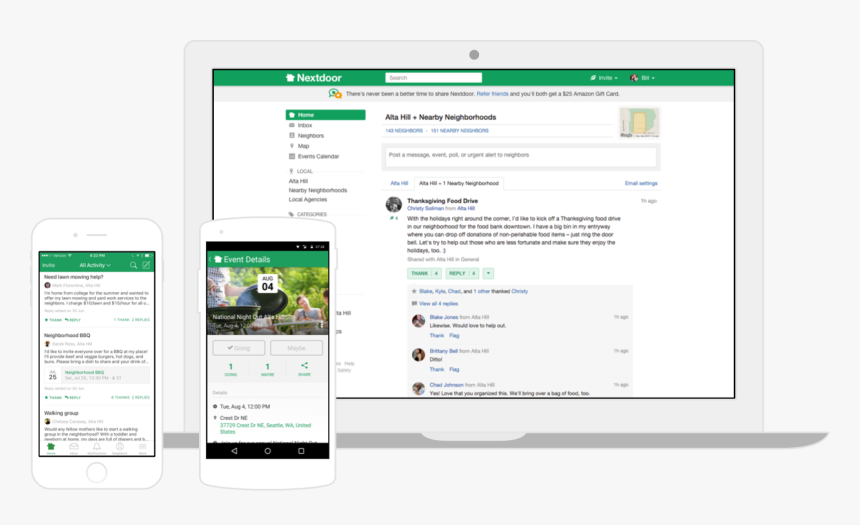Open Chad Johnson's profile link
This screenshot has width=860, height=525.
(x=446, y=385)
